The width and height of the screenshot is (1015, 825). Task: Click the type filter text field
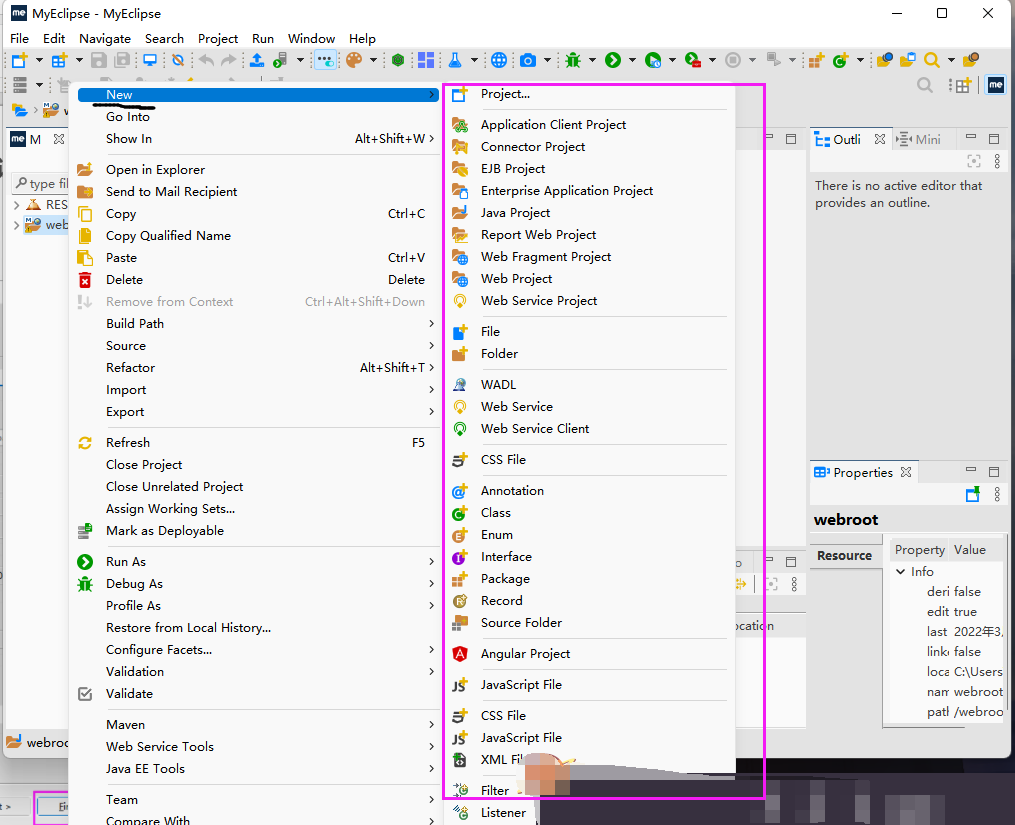tap(41, 184)
